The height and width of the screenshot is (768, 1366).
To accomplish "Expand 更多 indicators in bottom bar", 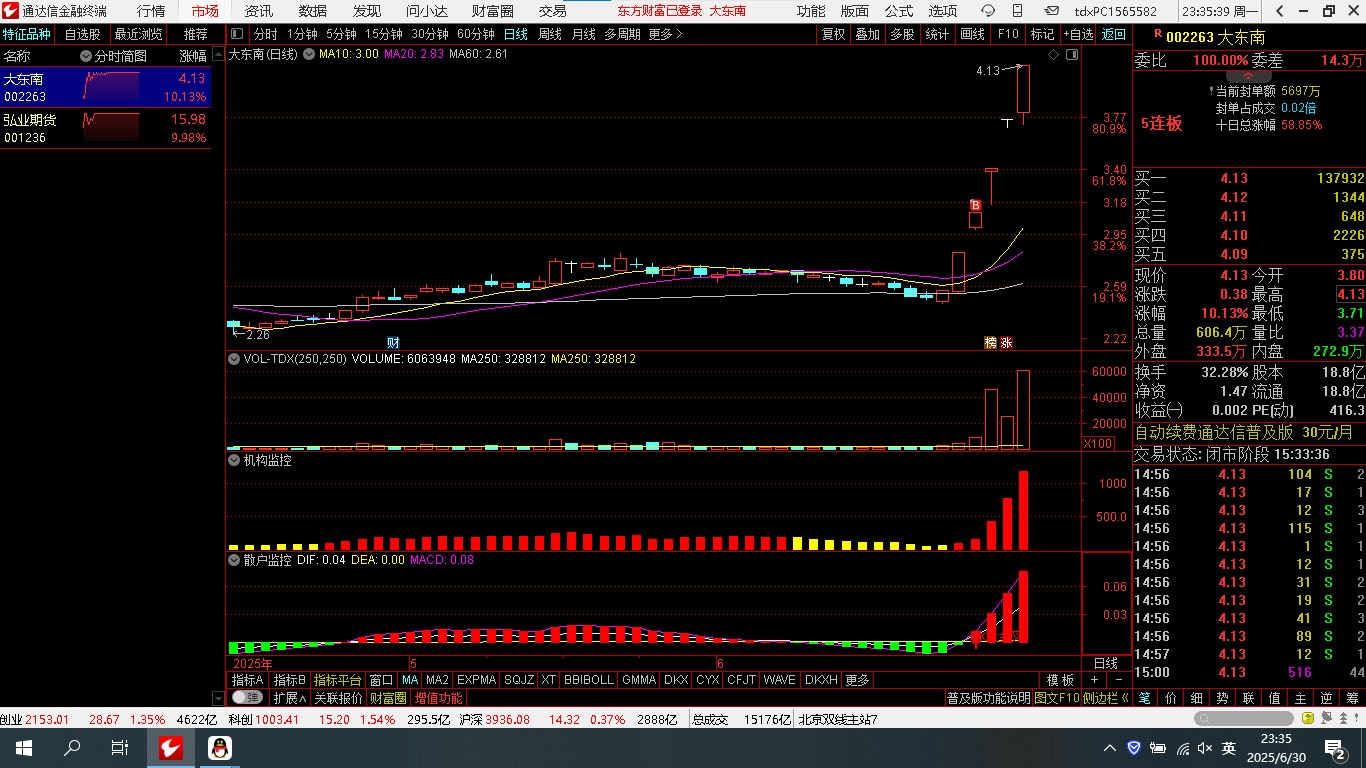I will [857, 680].
